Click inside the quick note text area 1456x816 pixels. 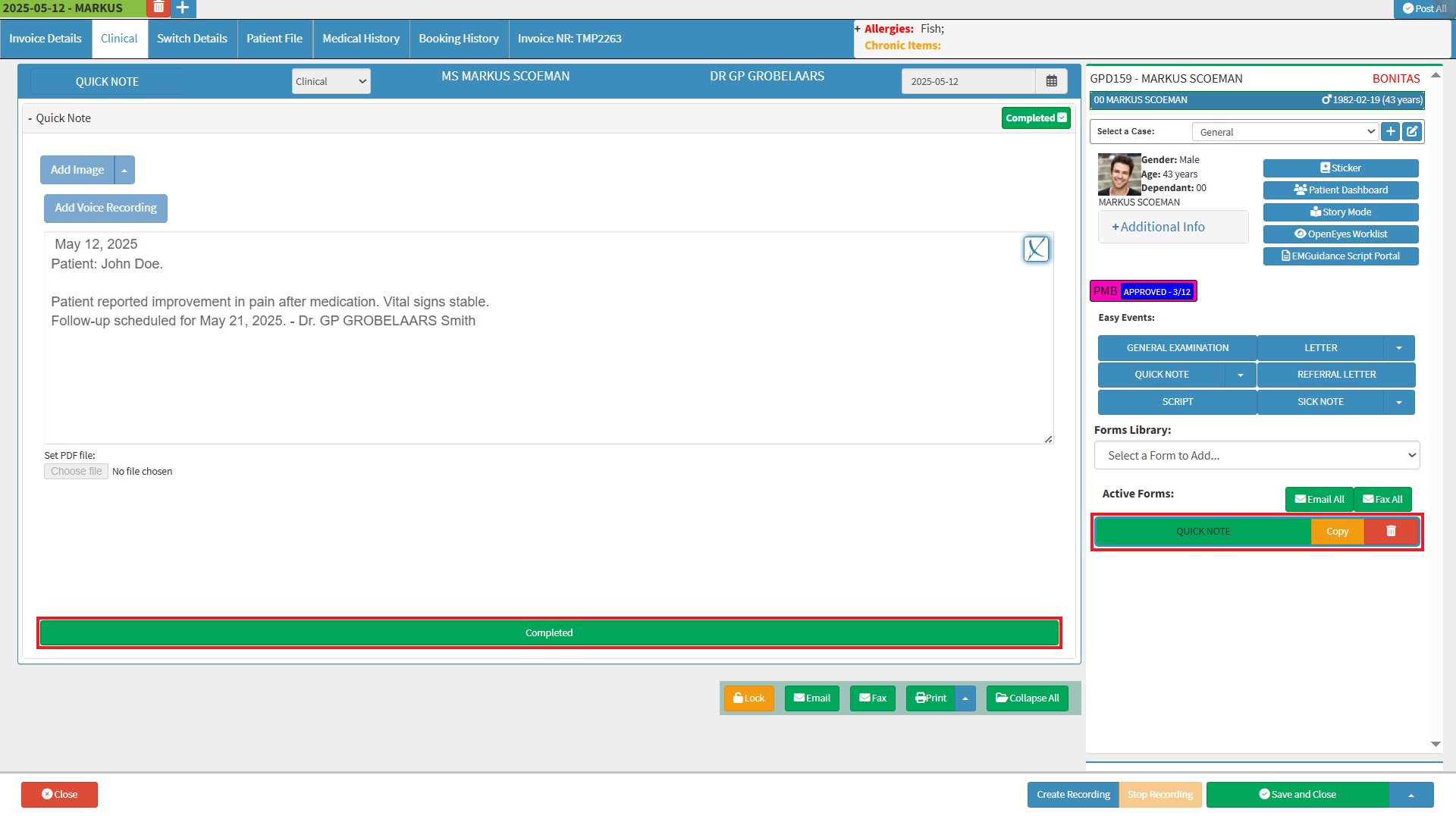(548, 337)
